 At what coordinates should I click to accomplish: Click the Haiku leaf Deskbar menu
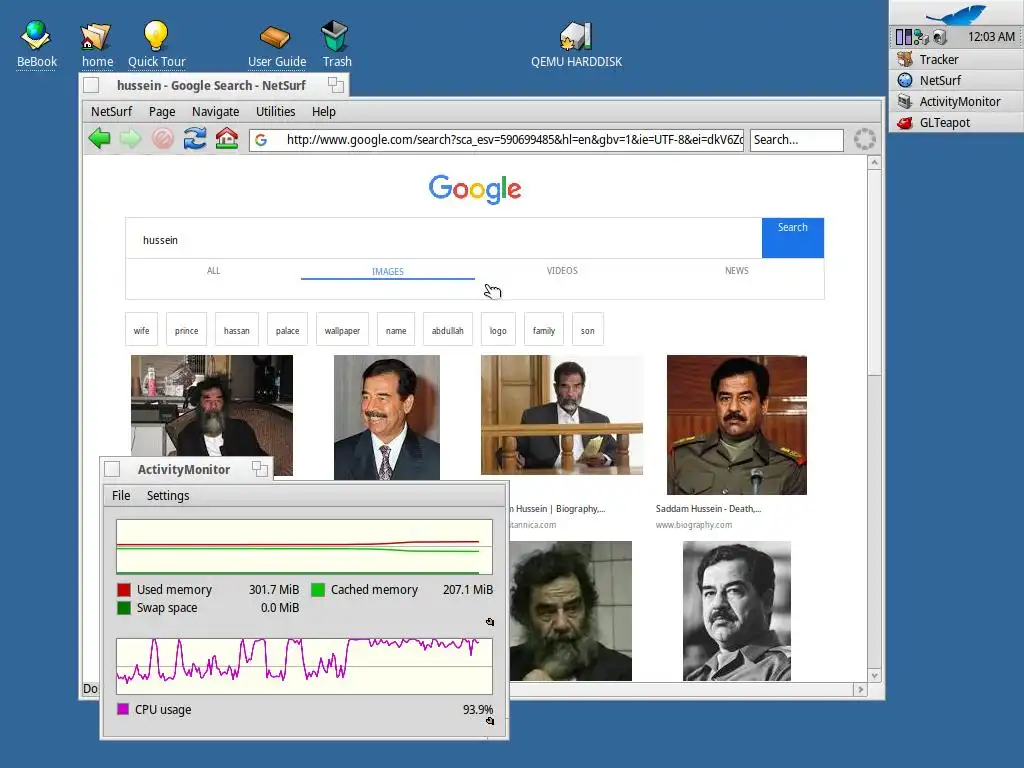956,13
